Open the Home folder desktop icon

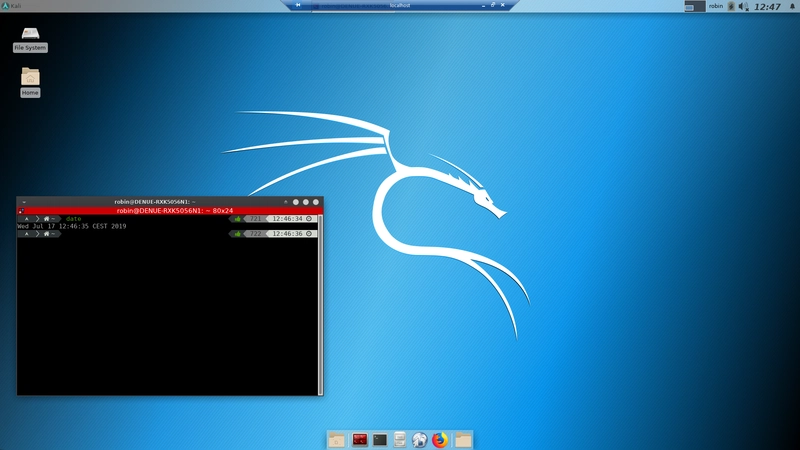pos(30,82)
